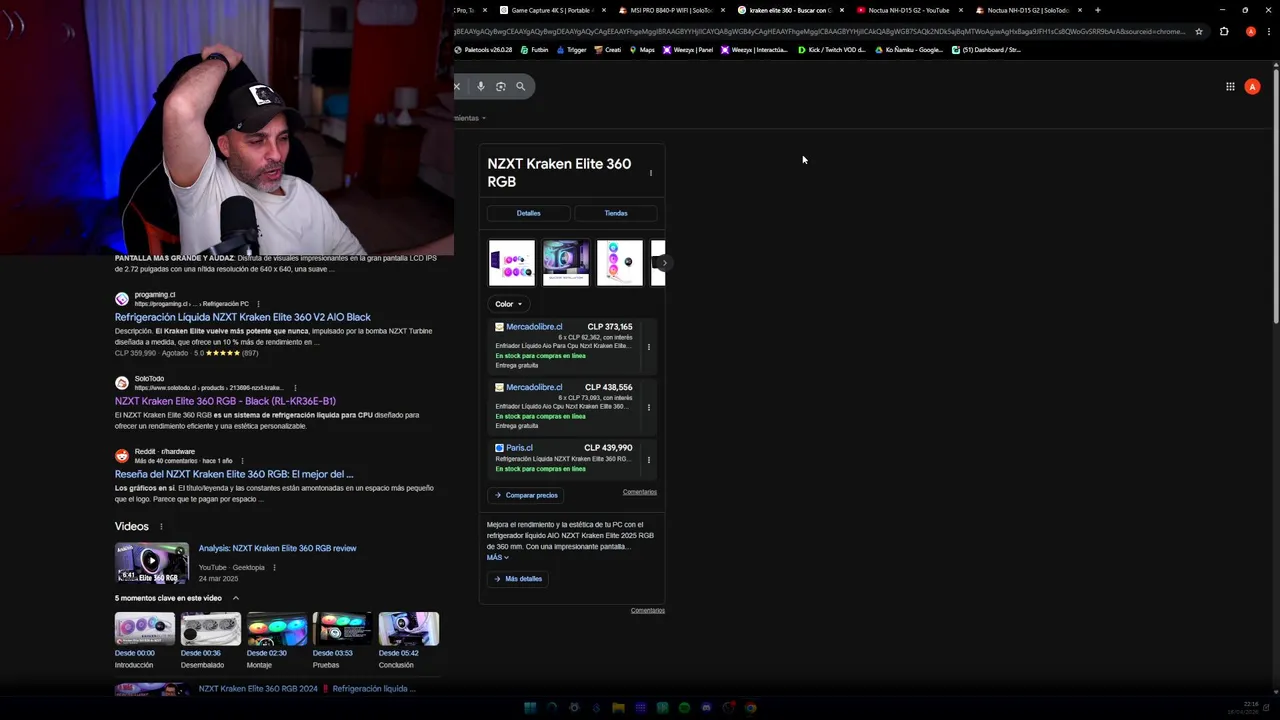
Task: Show next product images with arrow
Action: pyautogui.click(x=663, y=263)
